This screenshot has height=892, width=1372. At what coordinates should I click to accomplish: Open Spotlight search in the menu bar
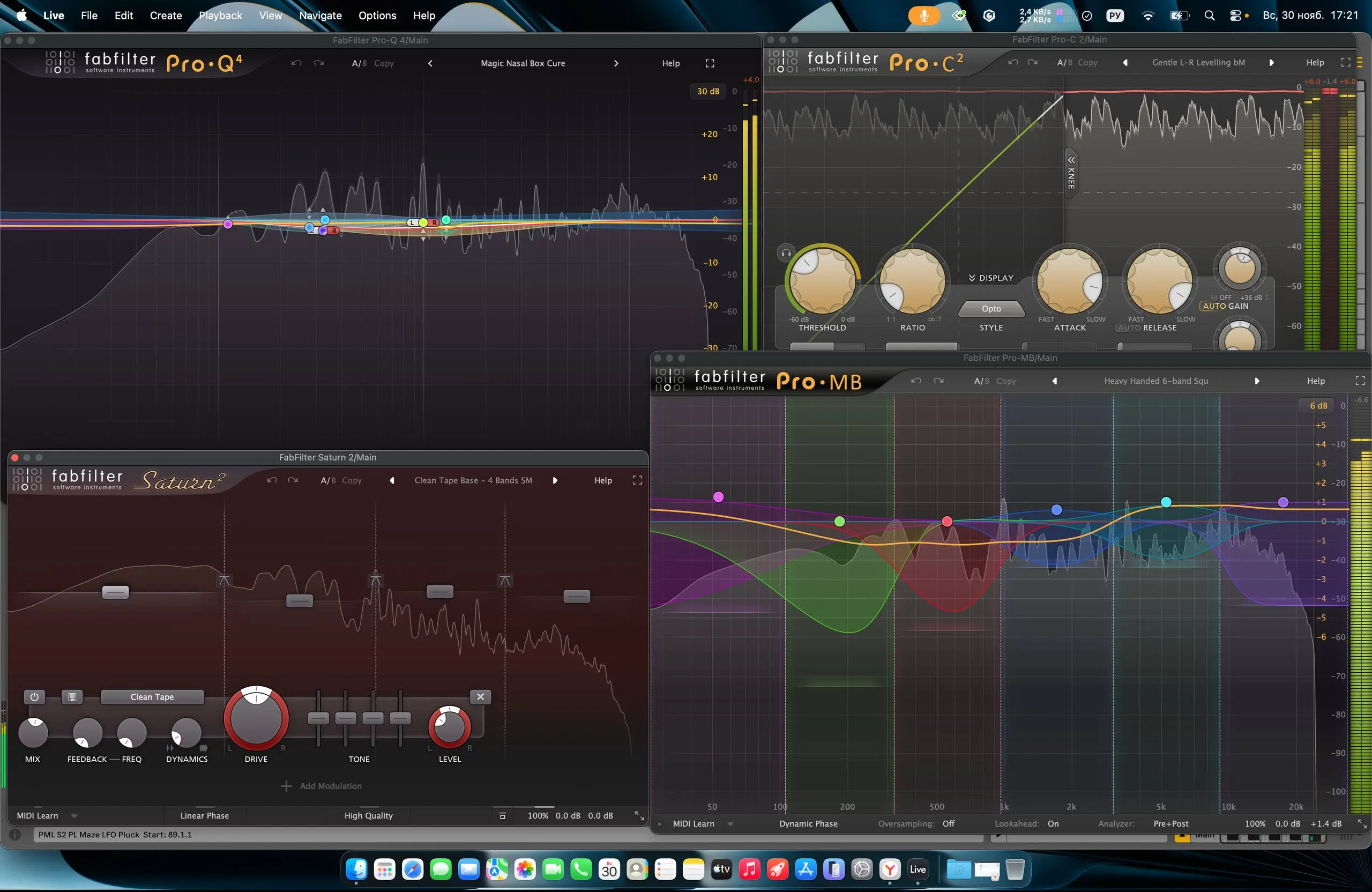[1210, 16]
